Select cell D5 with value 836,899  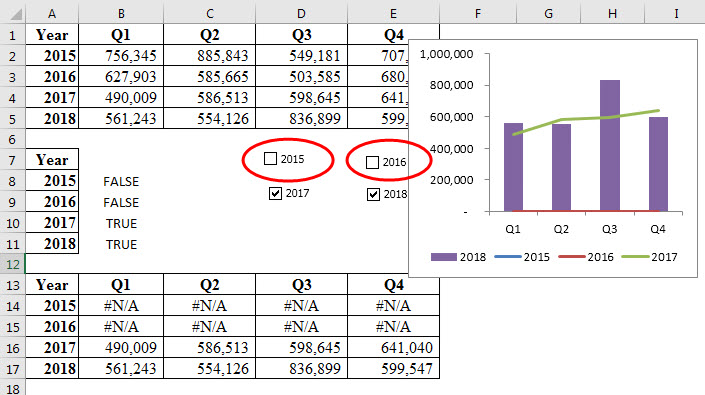(x=301, y=119)
